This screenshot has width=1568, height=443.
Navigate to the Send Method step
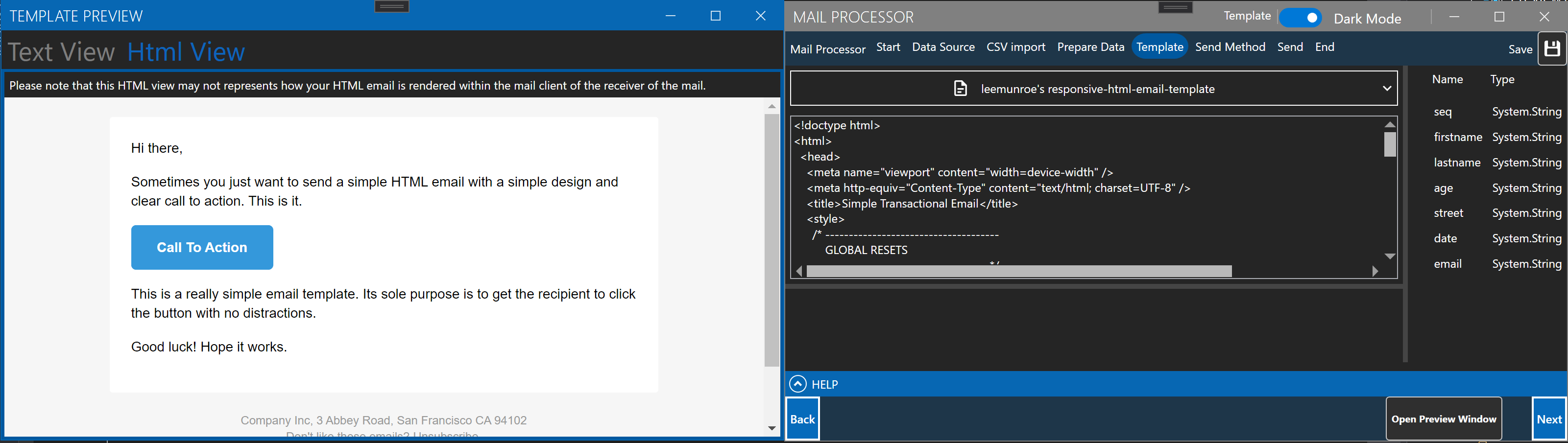(x=1230, y=47)
